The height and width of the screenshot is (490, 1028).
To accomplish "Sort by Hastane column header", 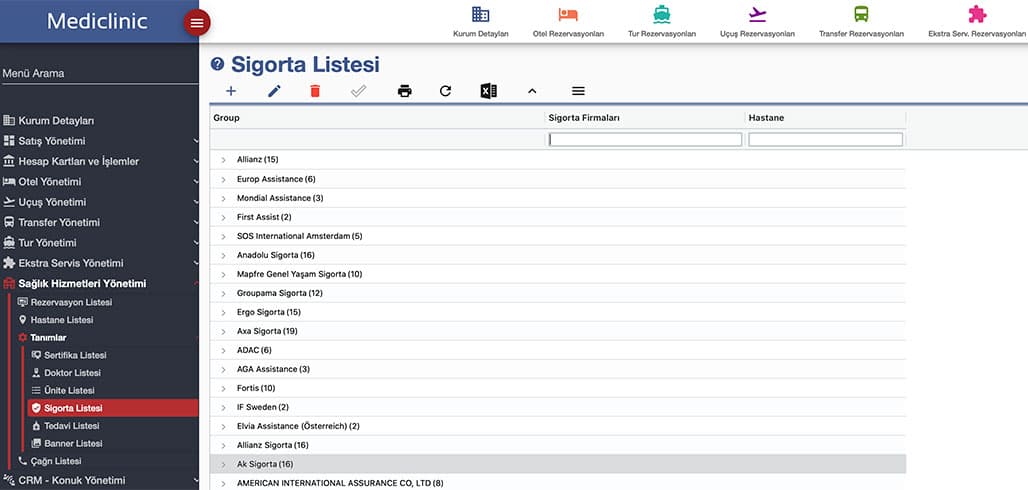I will pyautogui.click(x=766, y=118).
